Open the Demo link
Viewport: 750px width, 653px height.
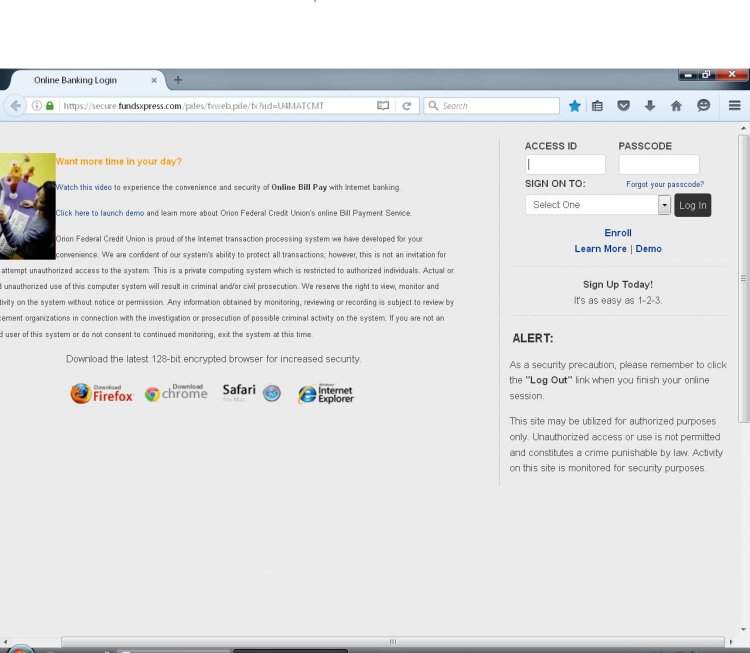click(649, 249)
